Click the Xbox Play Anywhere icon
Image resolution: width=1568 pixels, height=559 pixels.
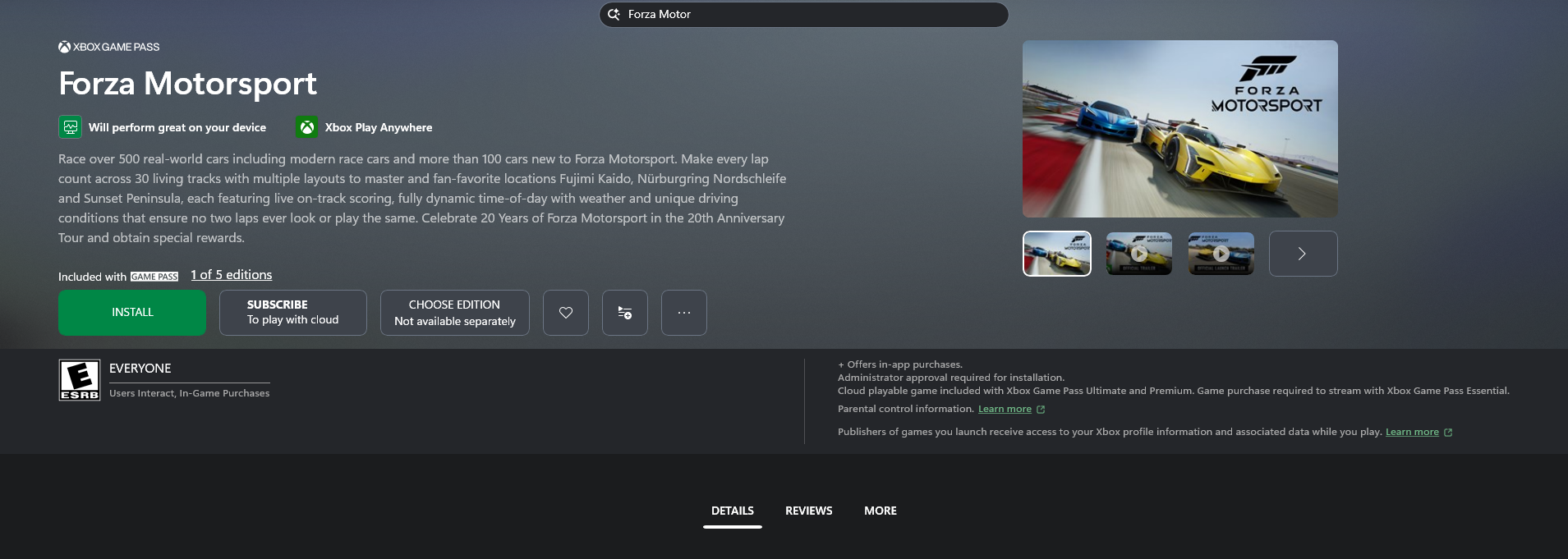(306, 127)
